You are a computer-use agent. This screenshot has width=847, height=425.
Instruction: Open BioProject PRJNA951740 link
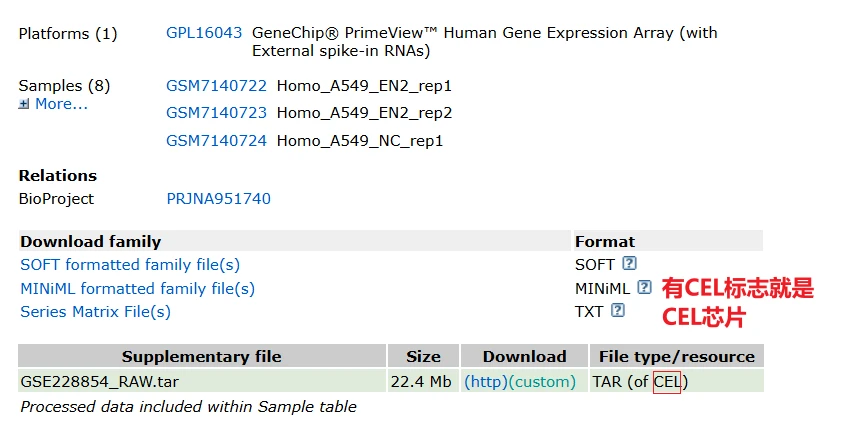(x=218, y=199)
